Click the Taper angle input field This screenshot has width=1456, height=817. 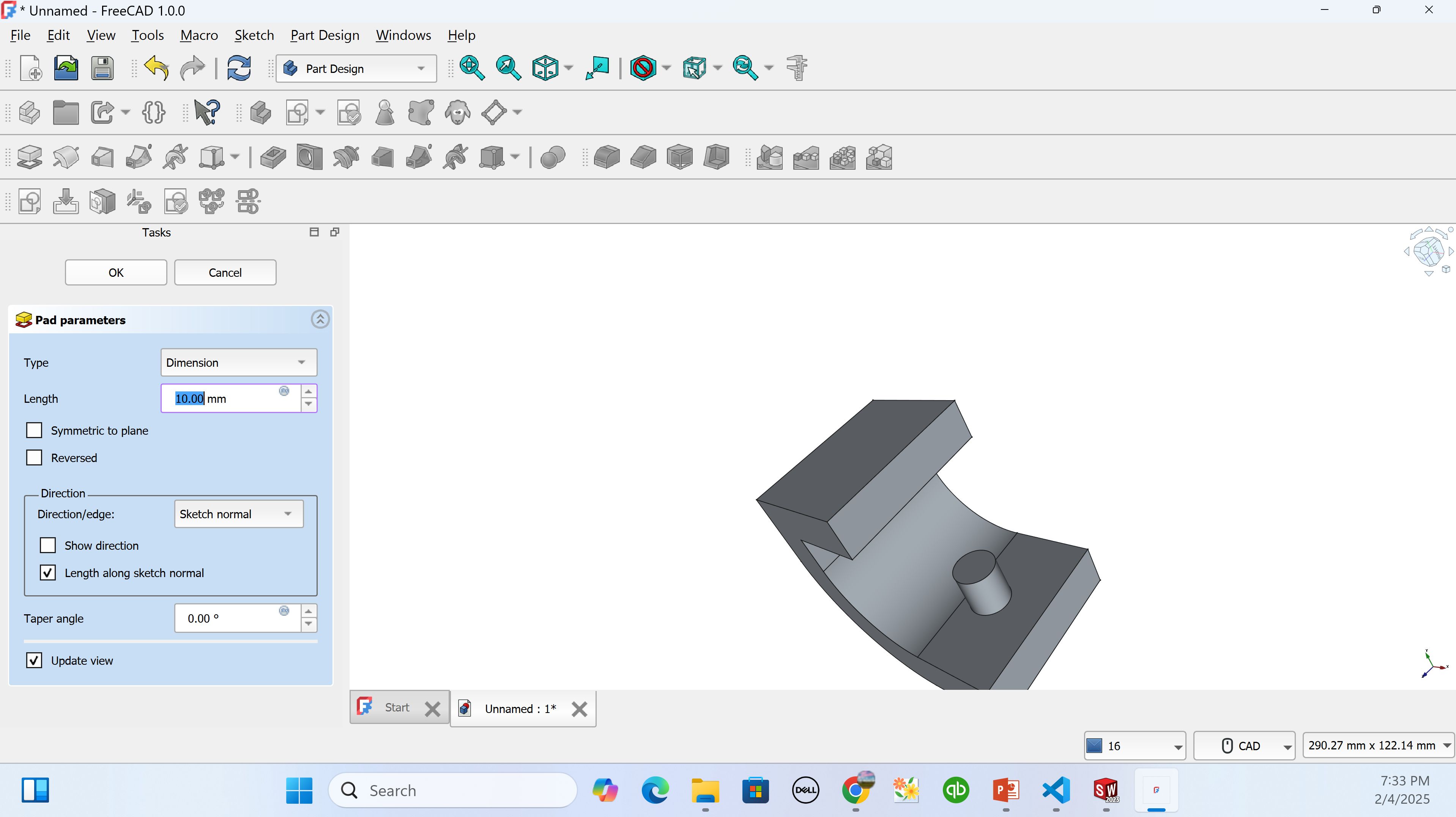[237, 618]
